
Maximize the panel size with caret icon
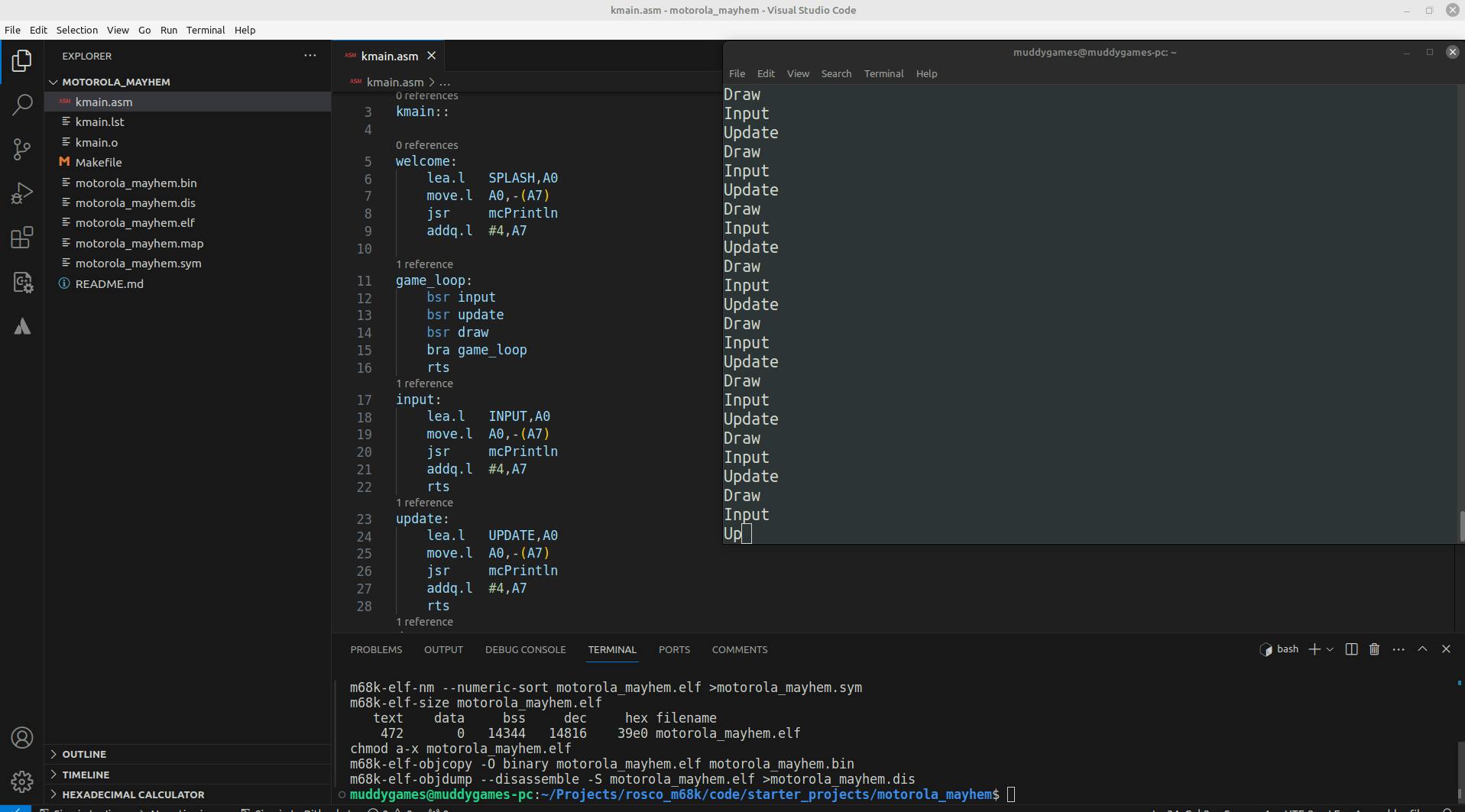[1422, 649]
